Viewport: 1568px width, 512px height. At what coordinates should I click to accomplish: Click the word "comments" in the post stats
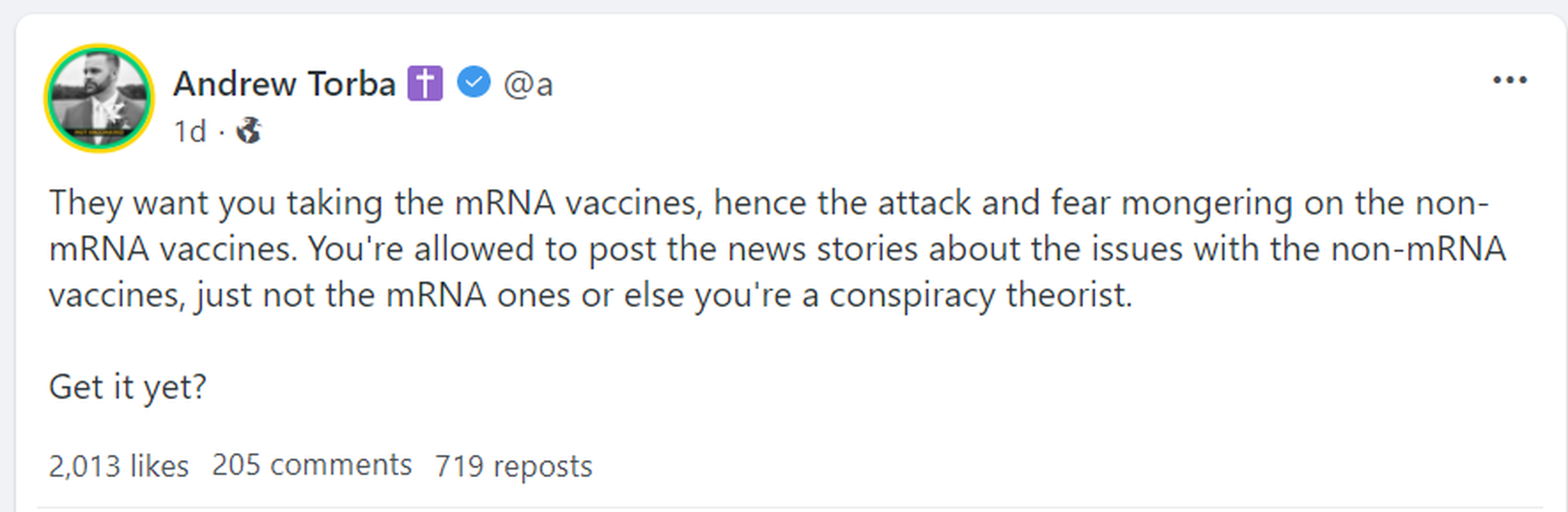[341, 466]
